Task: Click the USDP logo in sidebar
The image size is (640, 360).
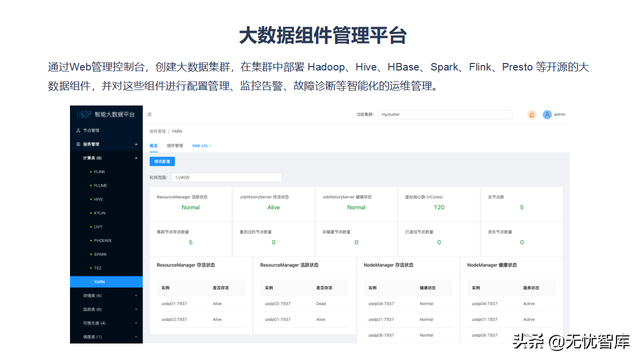Action: (x=84, y=114)
